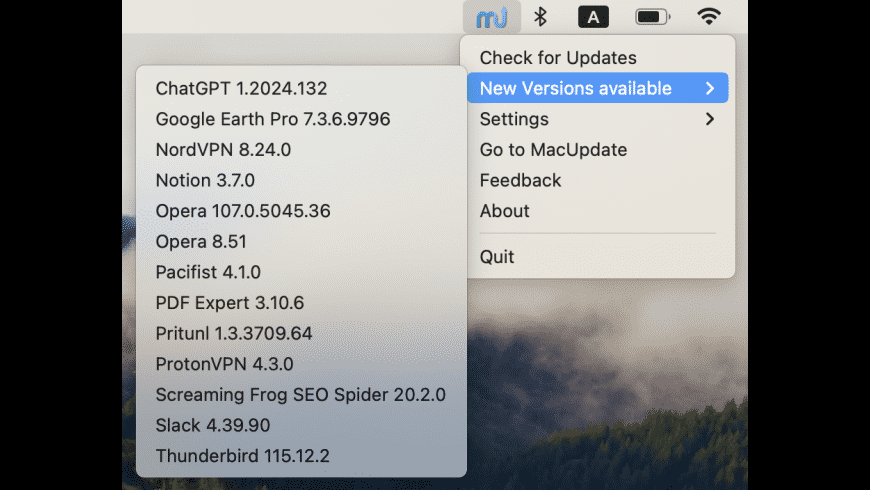Select Screaming Frog SEO Spider 20.2.0
The image size is (870, 490).
[x=301, y=395]
